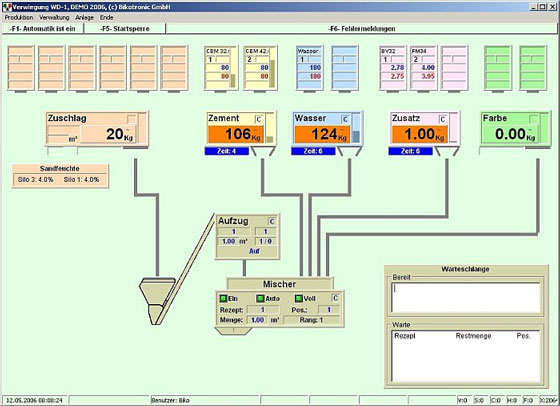This screenshot has height=406, width=560.
Task: Click the Wasser hopper outlet funnel
Action: coord(349,152)
